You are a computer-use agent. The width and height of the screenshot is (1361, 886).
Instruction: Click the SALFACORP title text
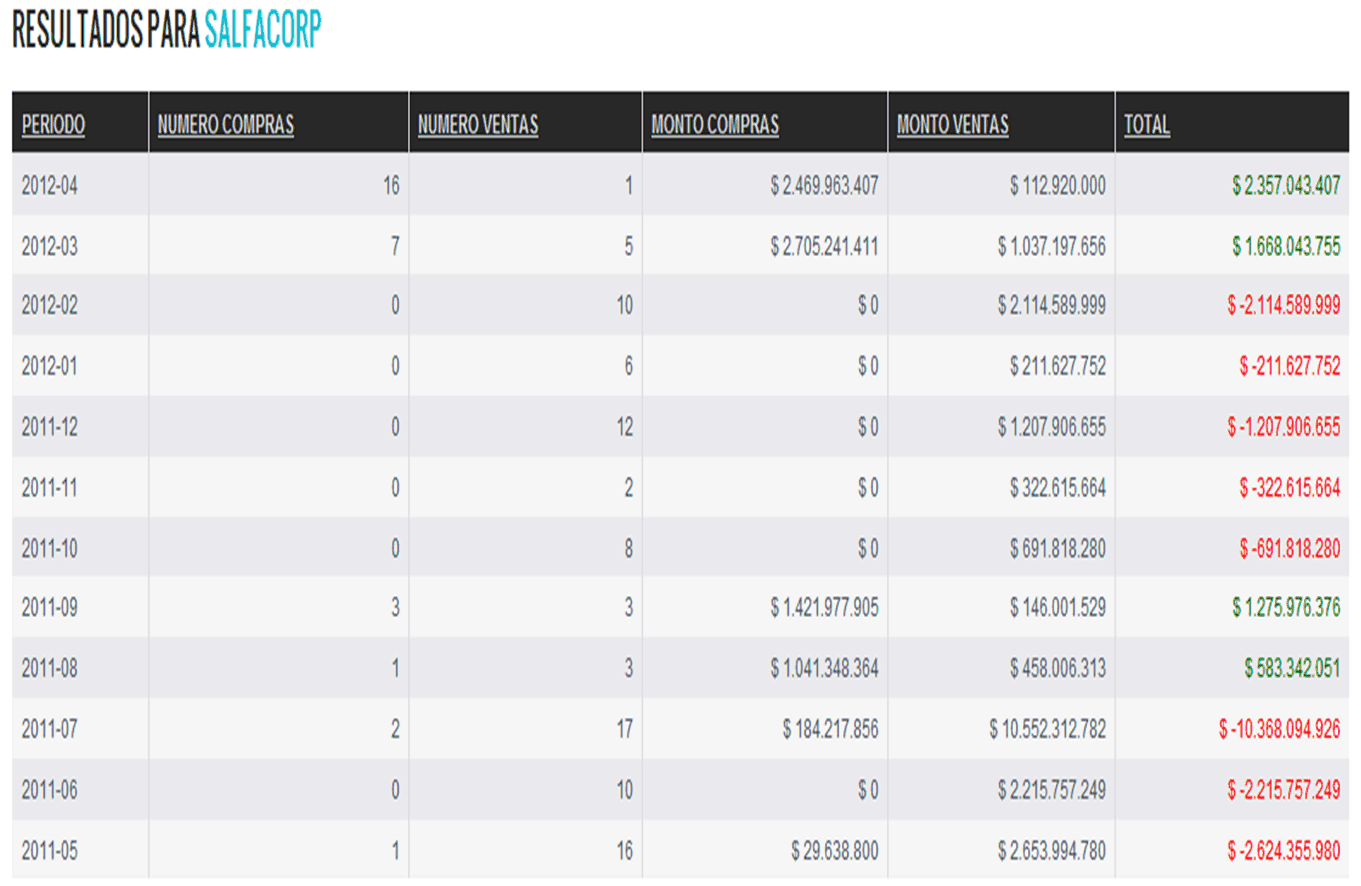263,31
